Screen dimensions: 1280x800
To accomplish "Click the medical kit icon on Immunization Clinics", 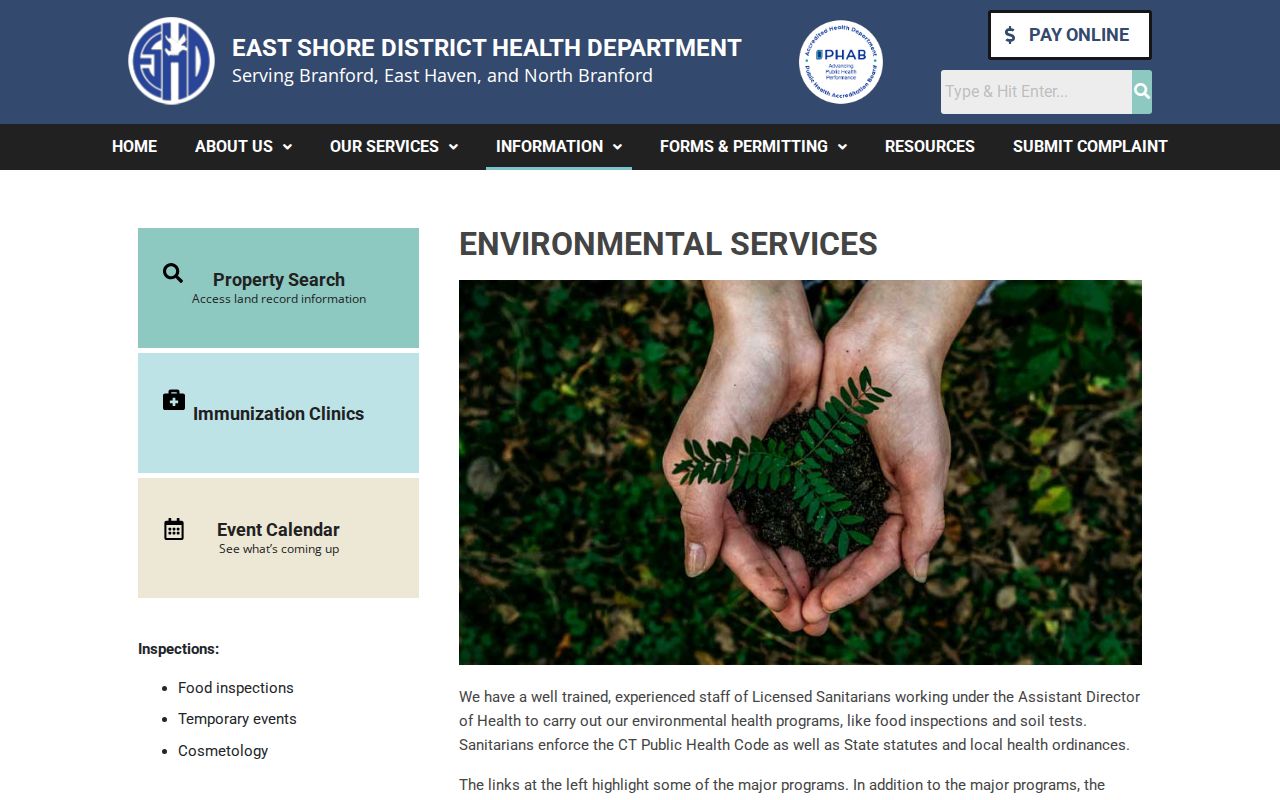I will click(174, 400).
